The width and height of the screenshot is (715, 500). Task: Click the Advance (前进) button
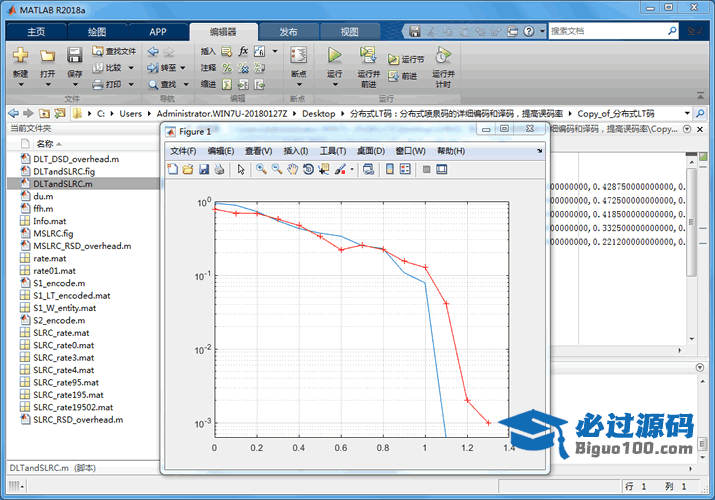coord(403,76)
